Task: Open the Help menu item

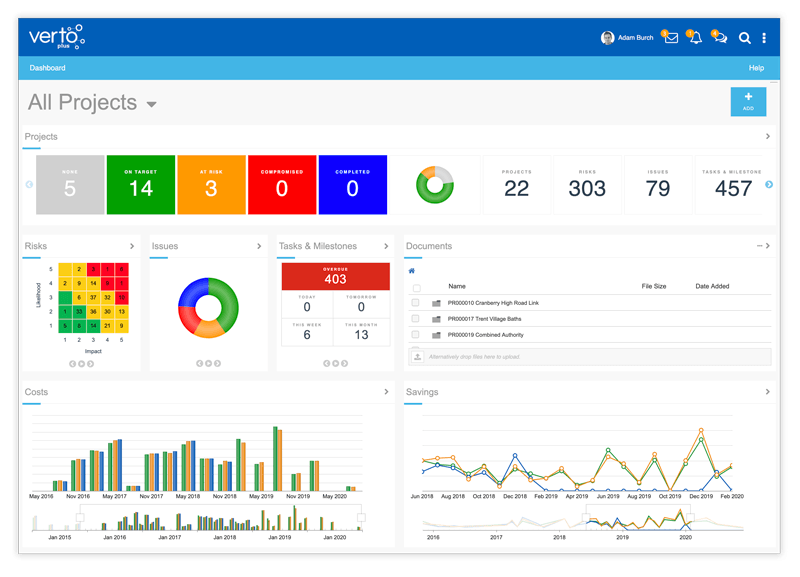Action: point(756,68)
